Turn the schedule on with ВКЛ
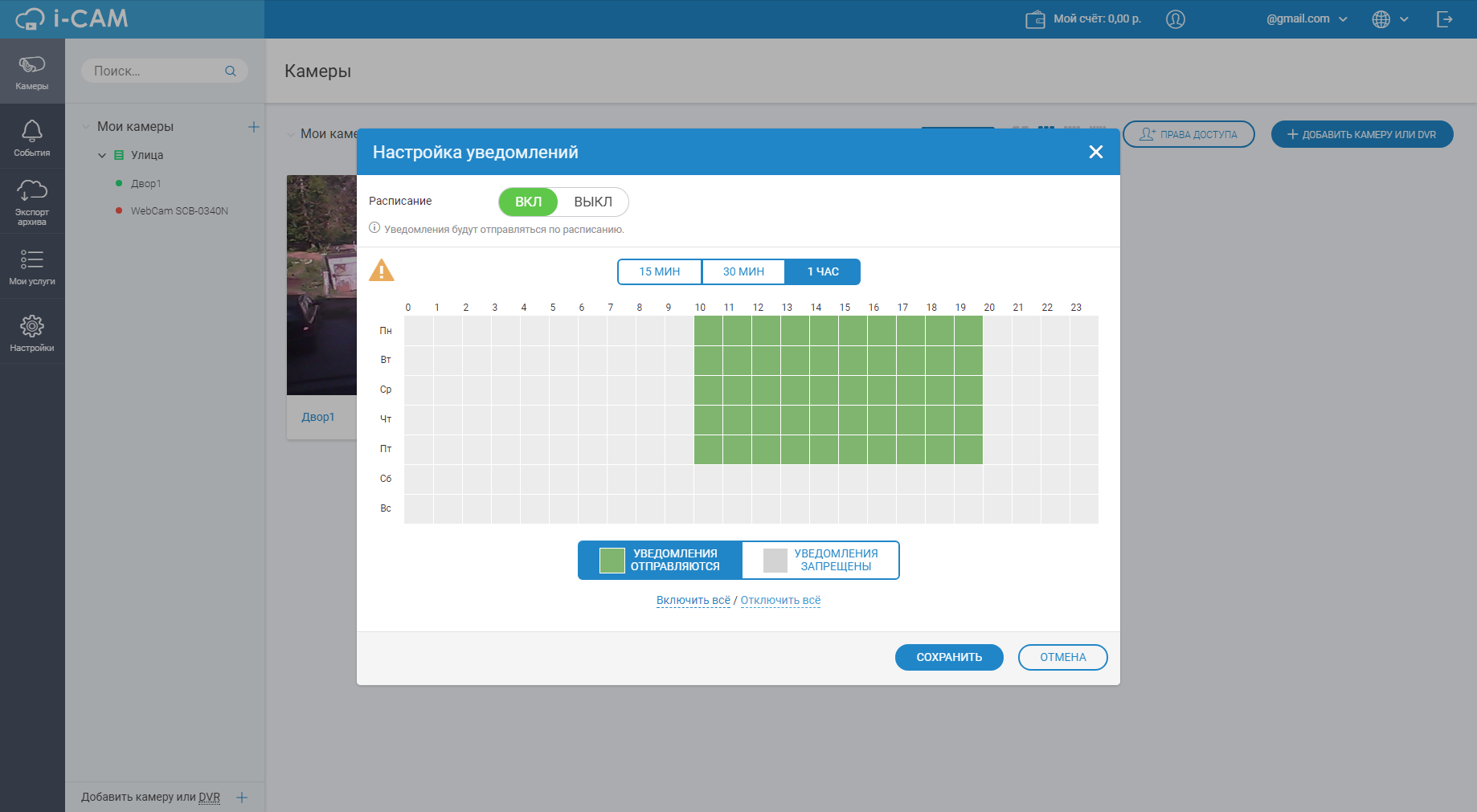Image resolution: width=1477 pixels, height=812 pixels. click(x=528, y=202)
